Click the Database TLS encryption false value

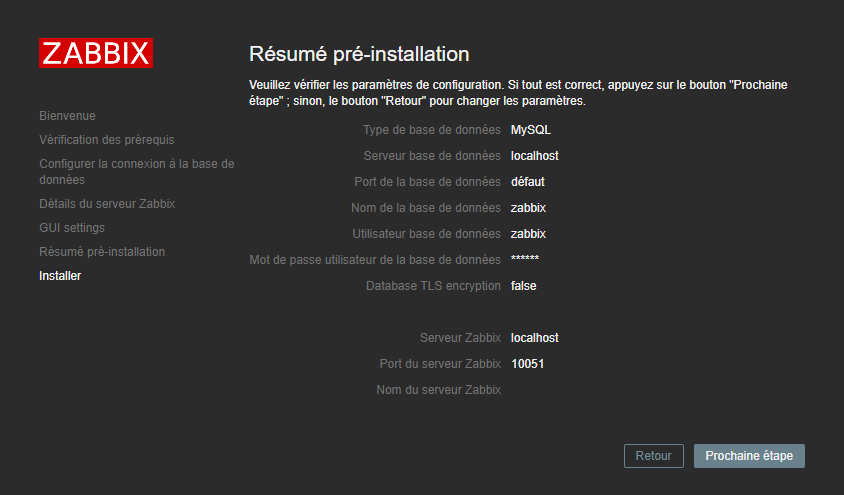[523, 286]
